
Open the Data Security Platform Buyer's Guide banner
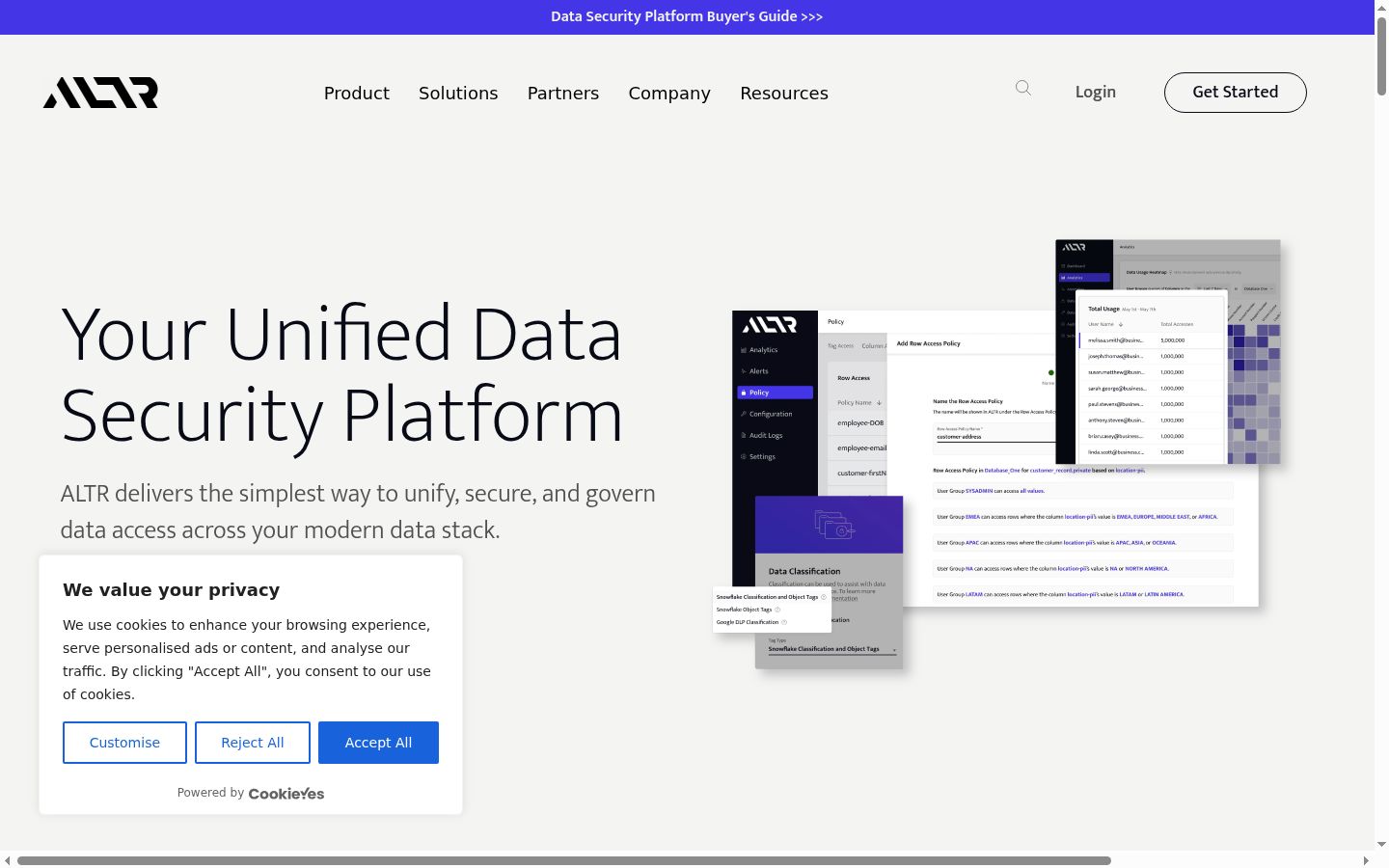coord(687,16)
